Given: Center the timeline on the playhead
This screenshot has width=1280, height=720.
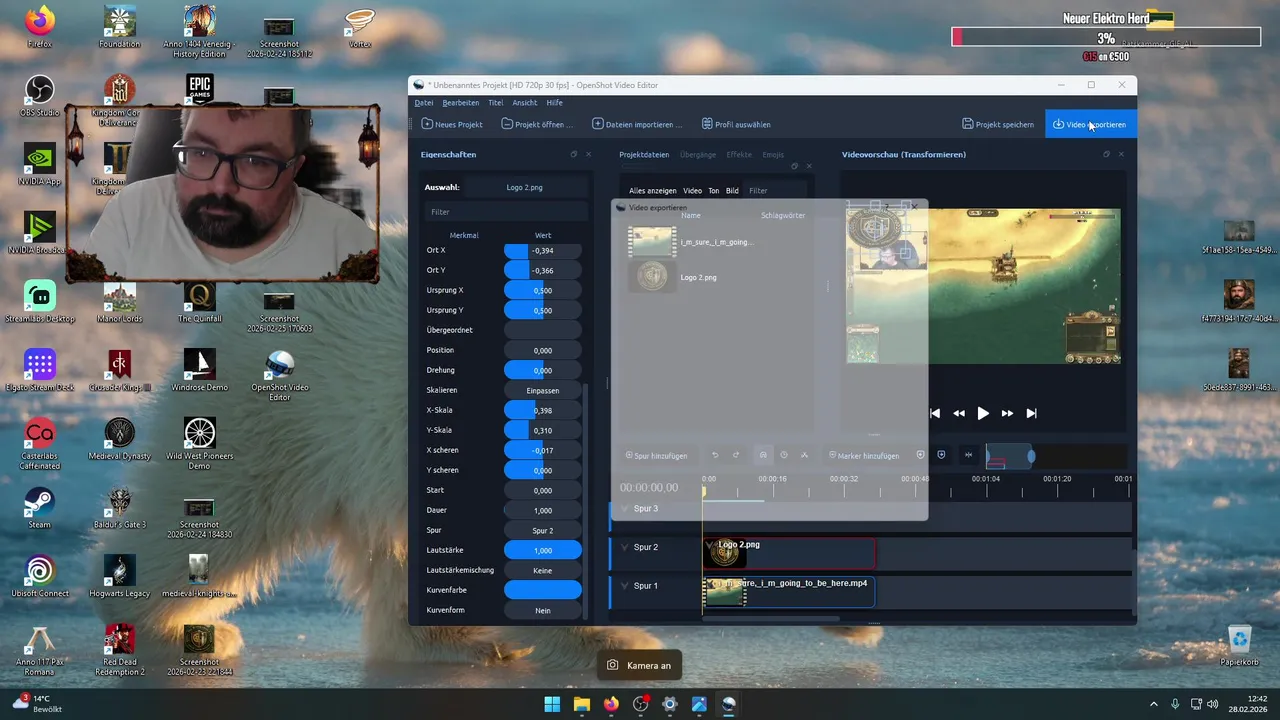Looking at the screenshot, I should click(x=968, y=455).
